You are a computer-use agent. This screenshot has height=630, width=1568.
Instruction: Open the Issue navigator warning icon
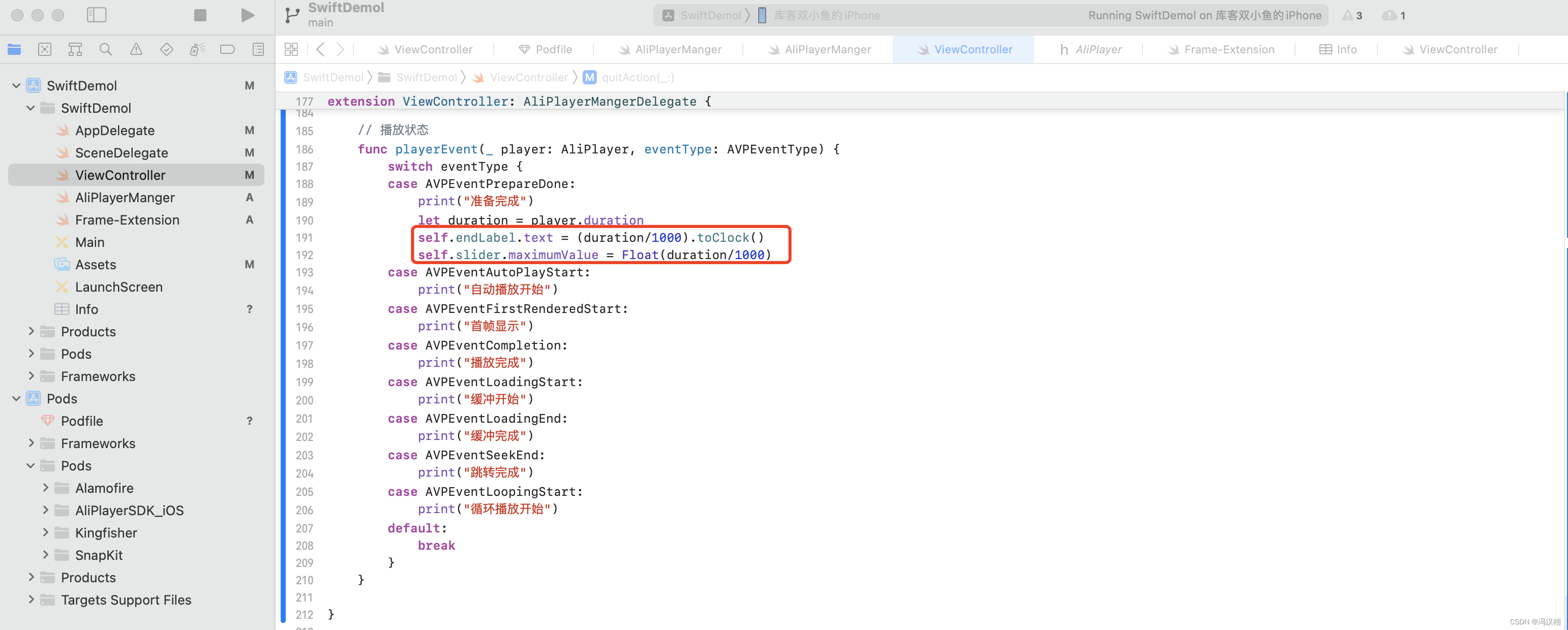(x=136, y=49)
